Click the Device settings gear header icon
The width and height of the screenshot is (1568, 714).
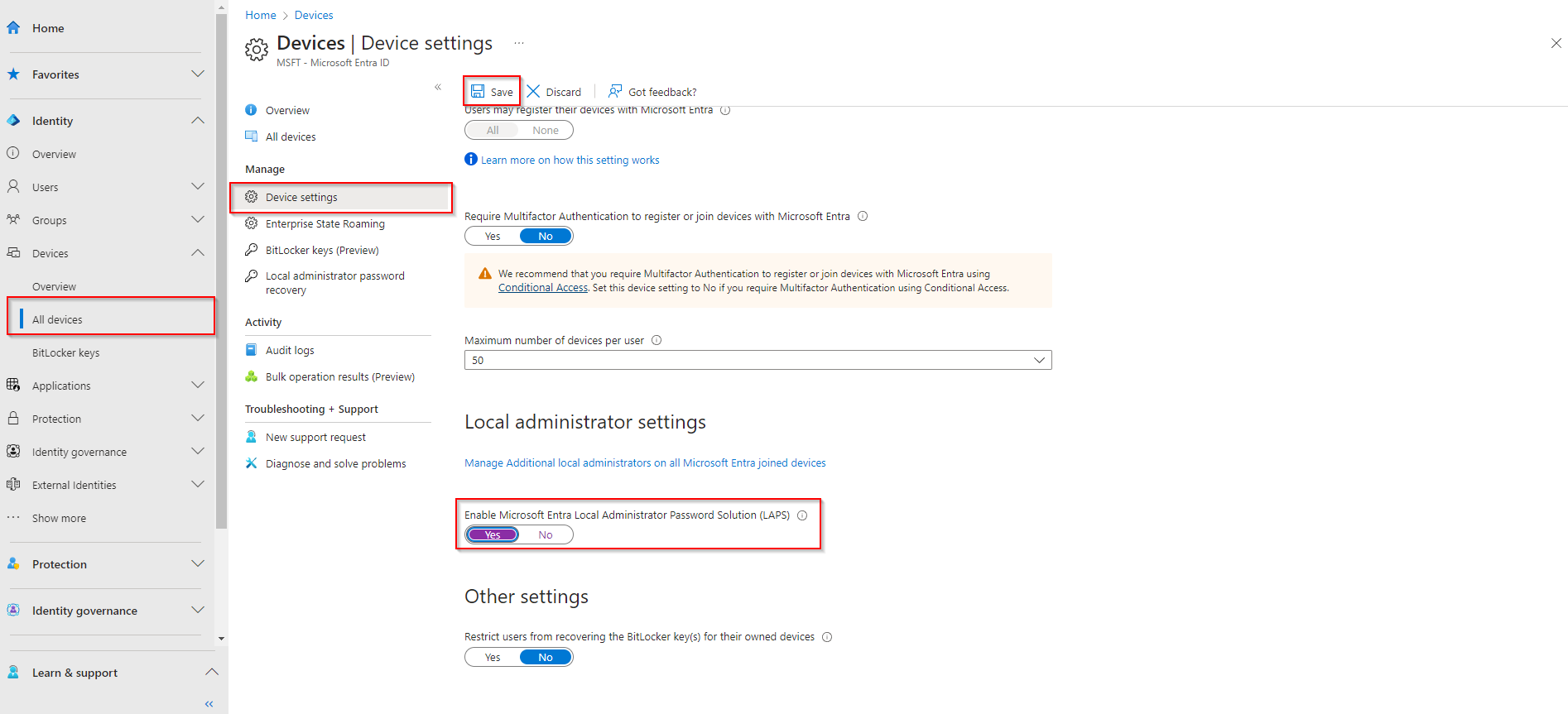(257, 50)
